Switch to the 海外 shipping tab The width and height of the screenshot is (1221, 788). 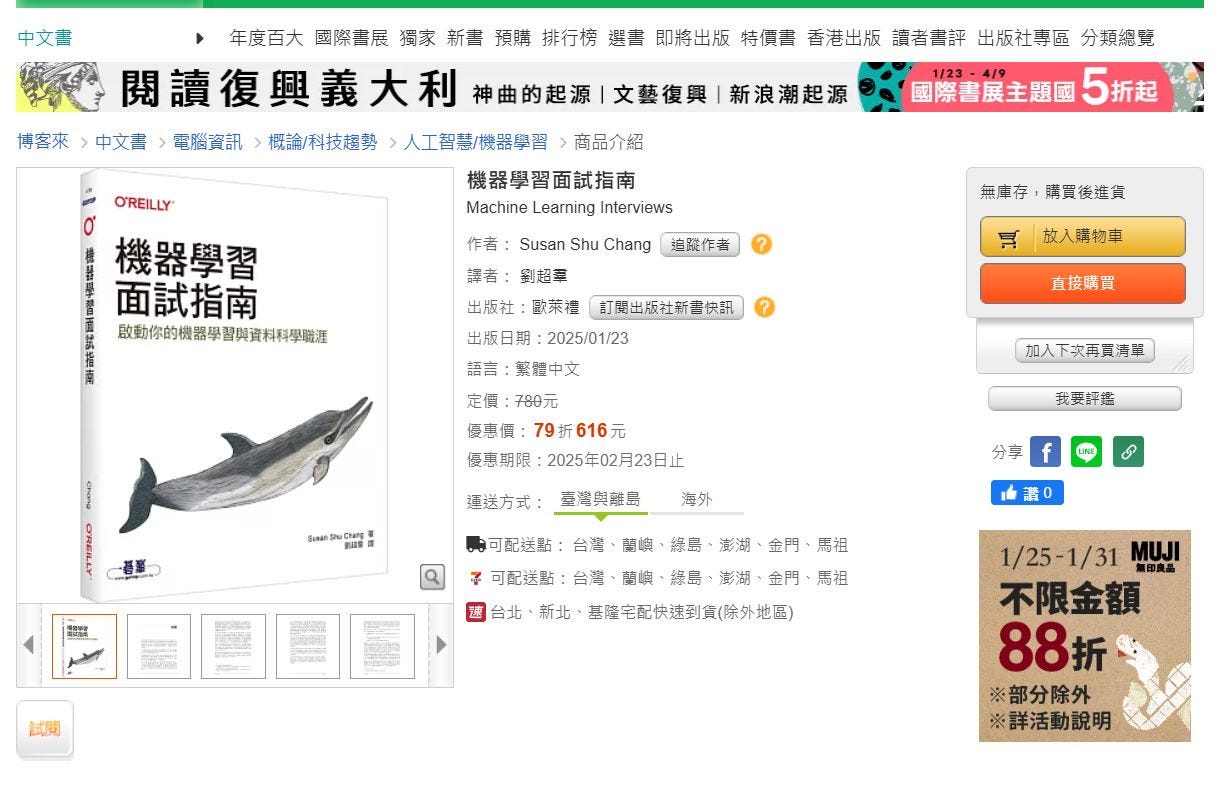click(697, 499)
